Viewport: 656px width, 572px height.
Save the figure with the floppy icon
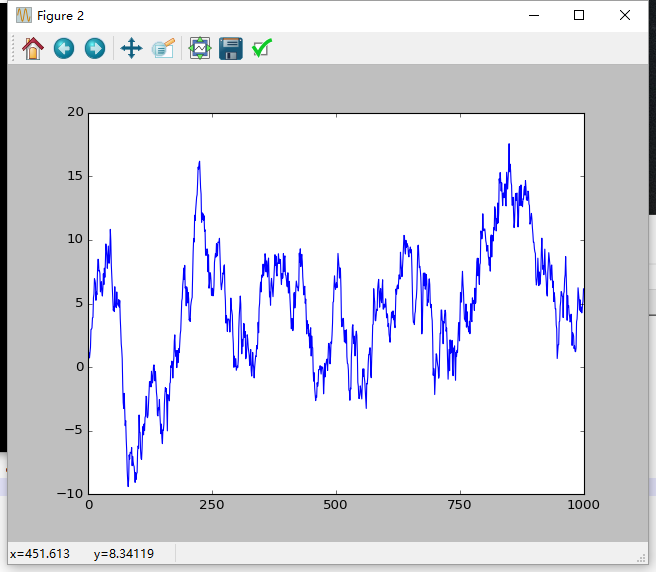click(231, 49)
